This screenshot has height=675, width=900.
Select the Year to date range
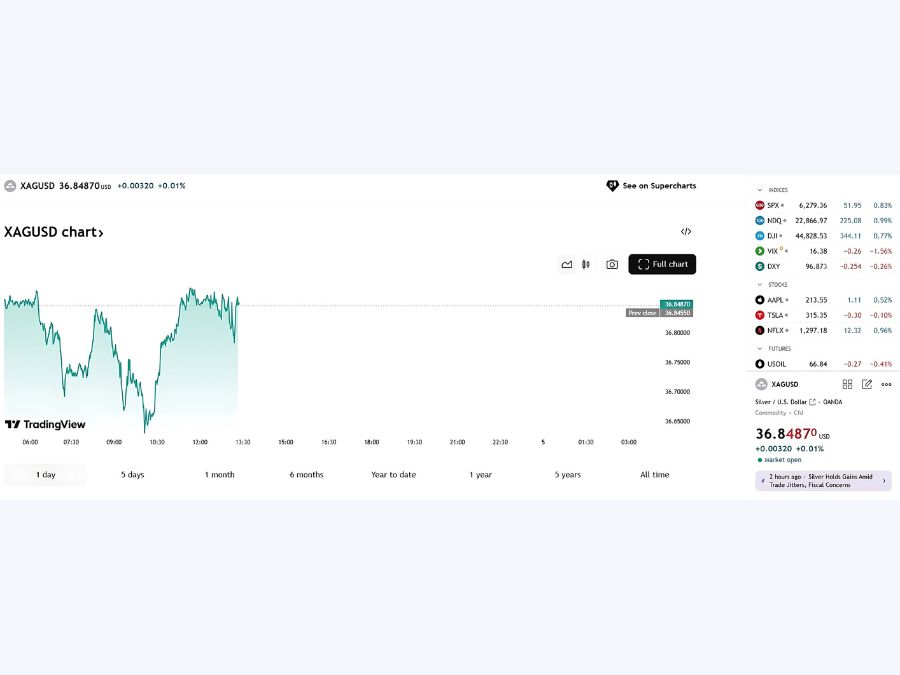click(x=393, y=475)
